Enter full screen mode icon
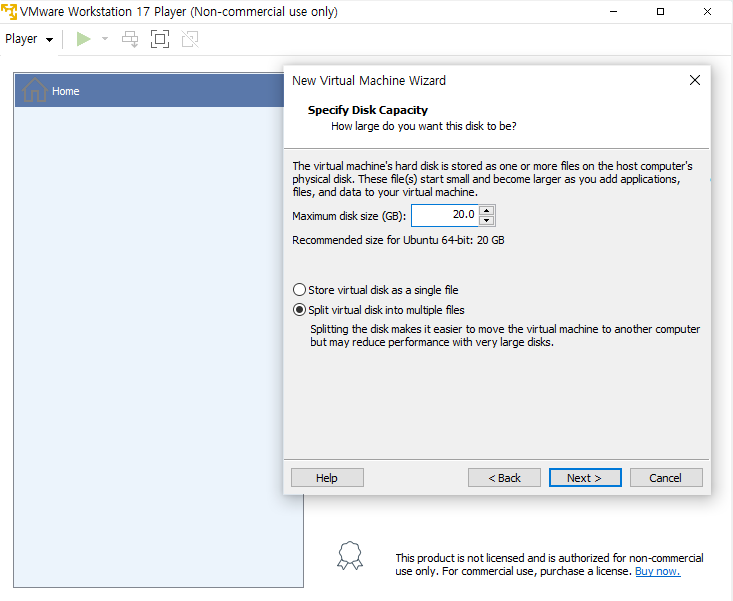733x601 pixels. pos(160,39)
